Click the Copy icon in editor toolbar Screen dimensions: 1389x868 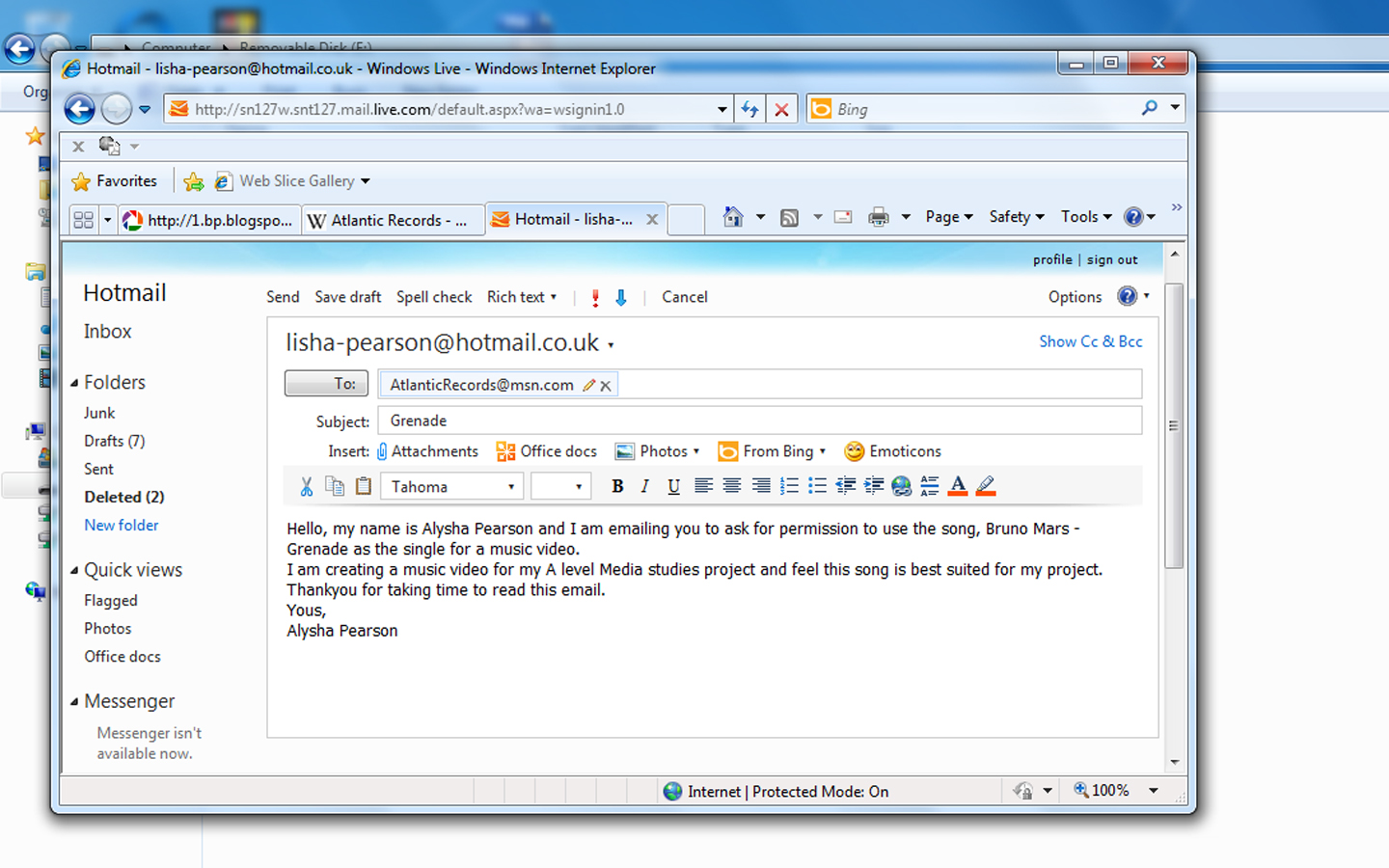coord(335,486)
